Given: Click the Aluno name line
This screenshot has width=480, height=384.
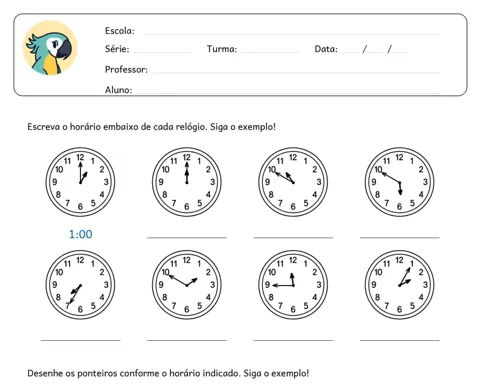Looking at the screenshot, I should coord(288,92).
